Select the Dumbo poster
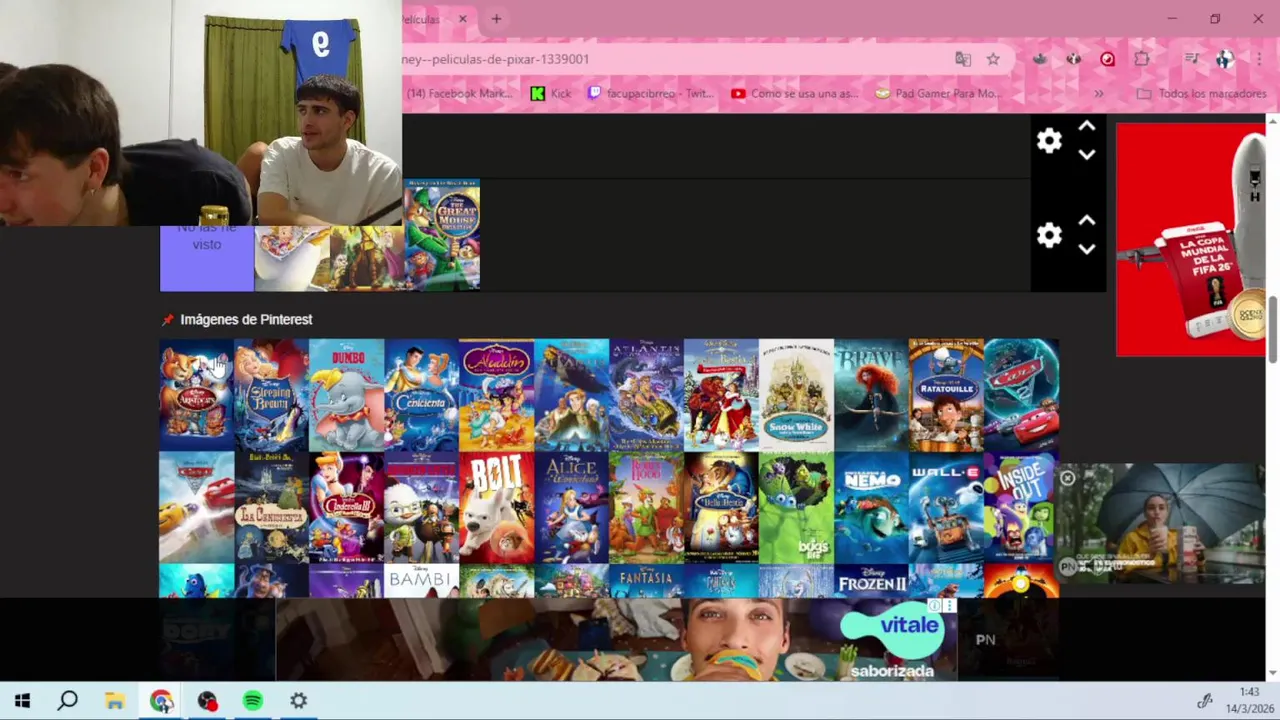 click(x=346, y=395)
